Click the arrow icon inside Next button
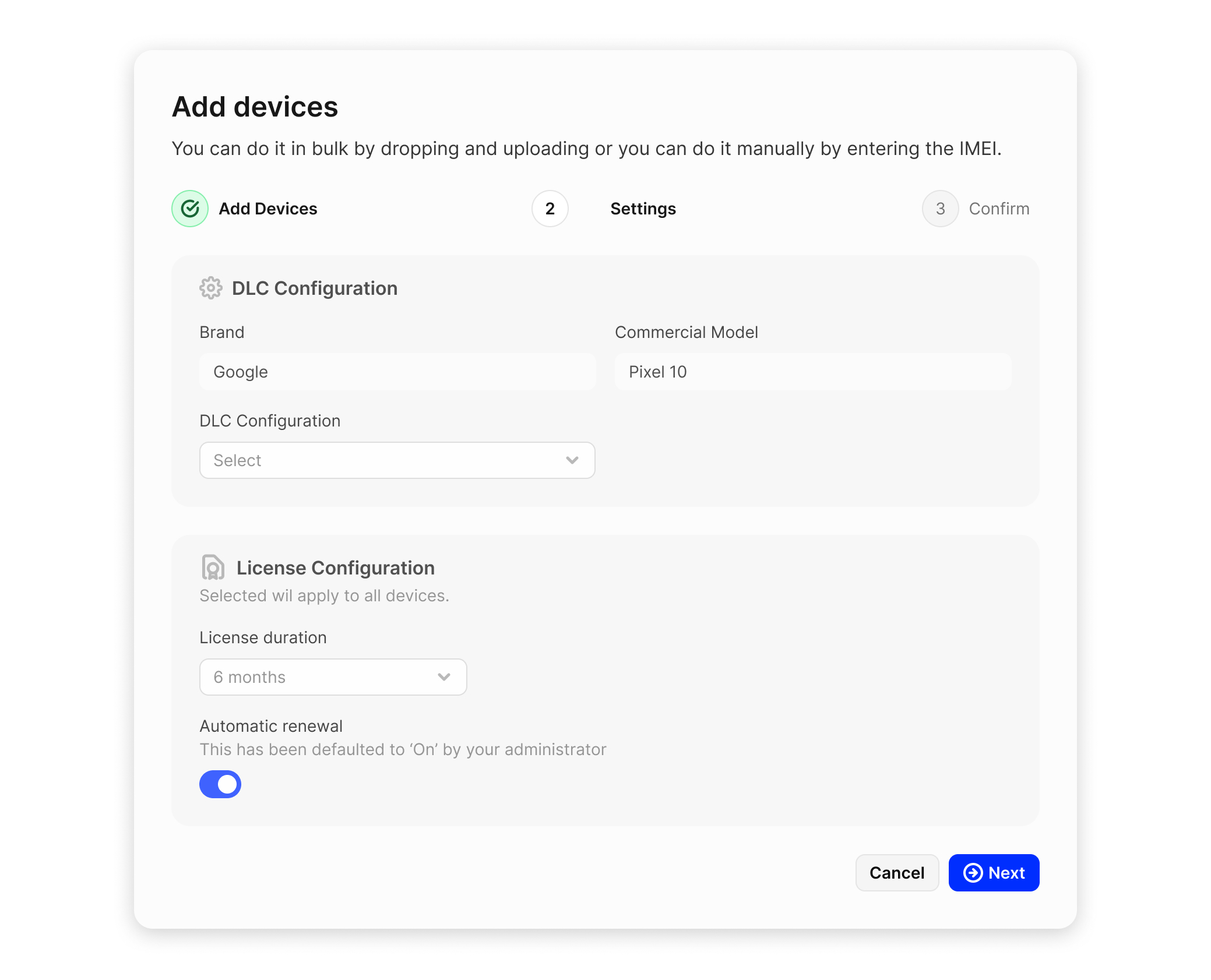The width and height of the screenshot is (1211, 980). [973, 873]
